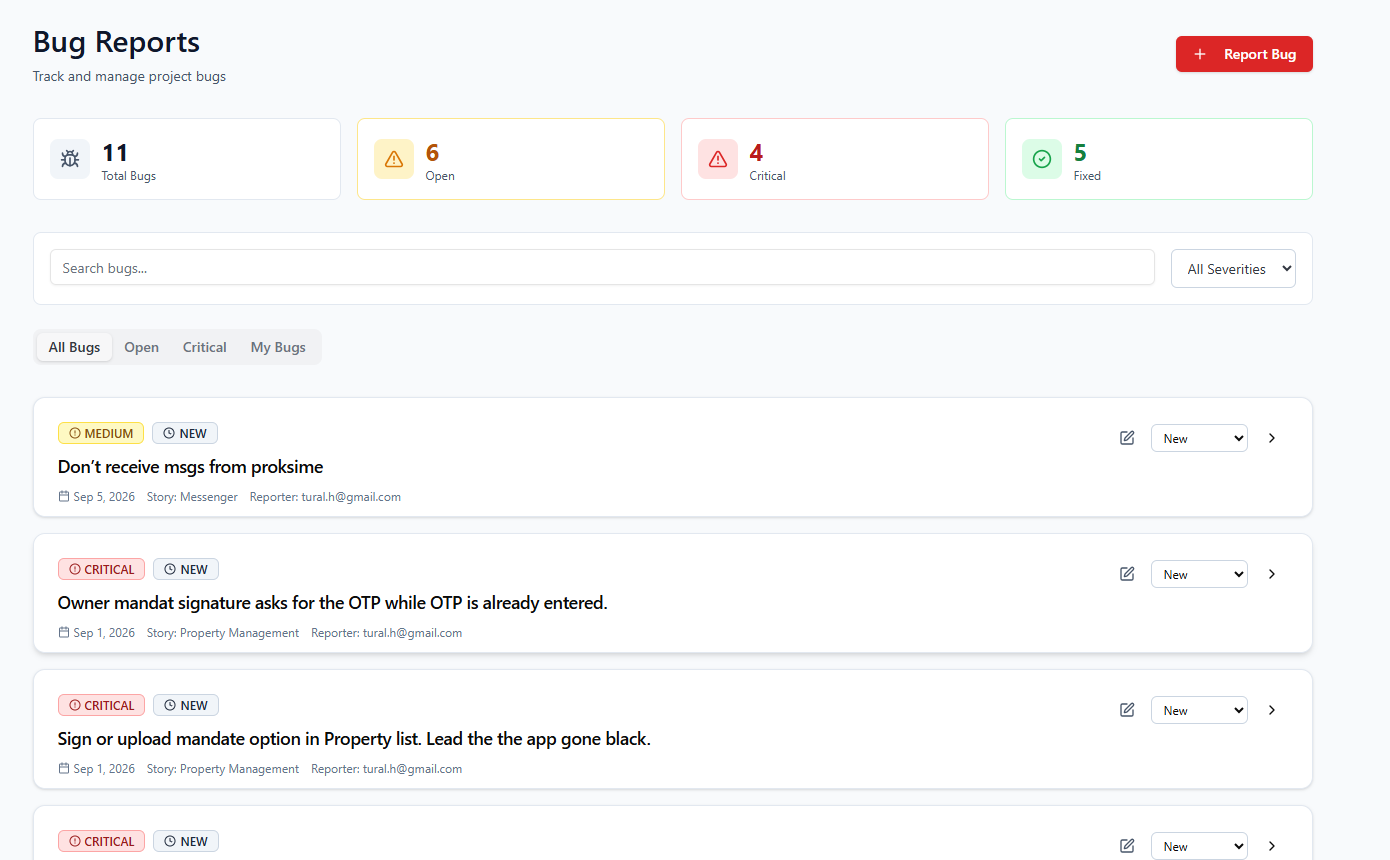Viewport: 1390px width, 860px height.
Task: Change status of Owner mandat signature bug
Action: [x=1199, y=574]
